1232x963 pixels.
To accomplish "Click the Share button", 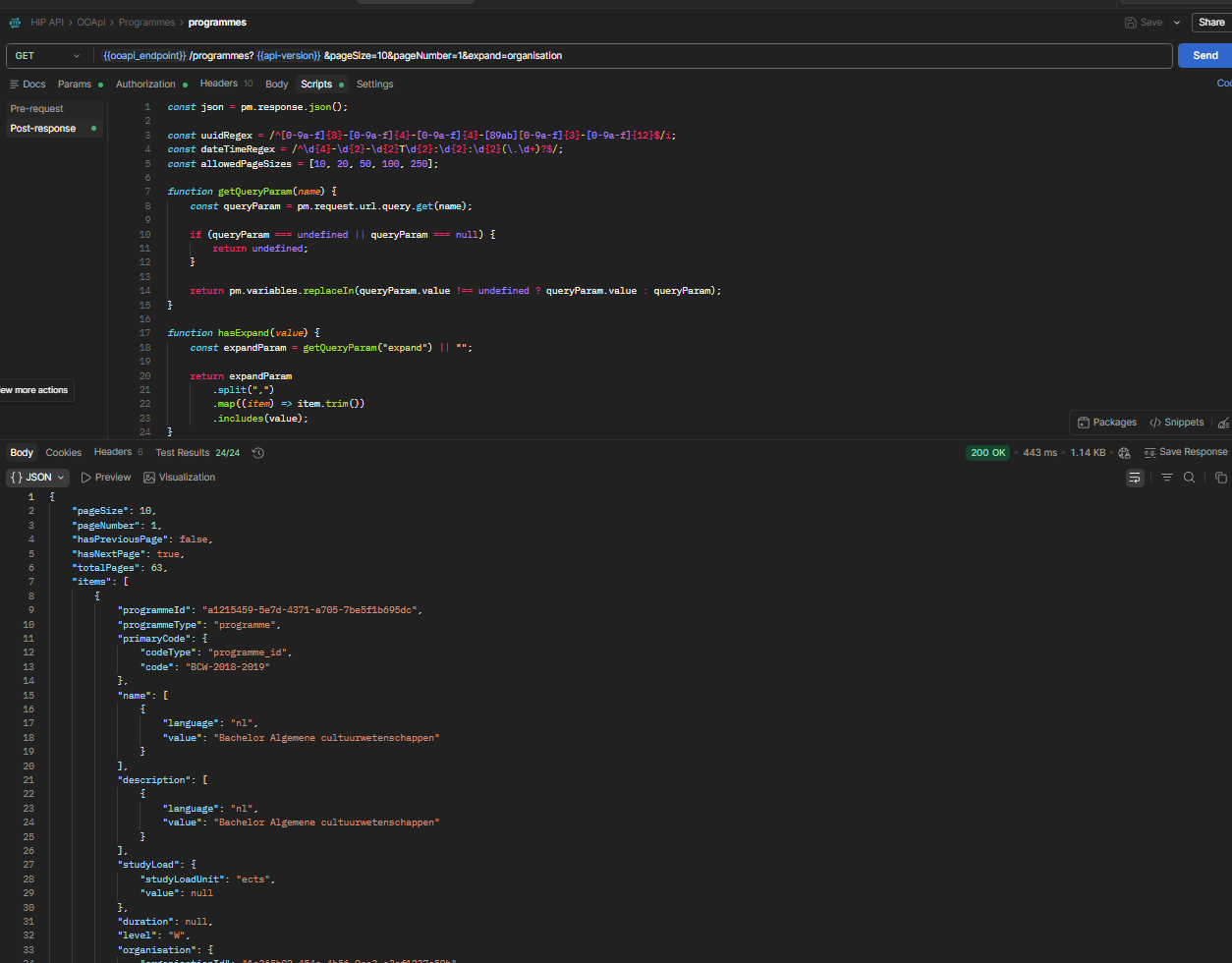I will pyautogui.click(x=1211, y=22).
